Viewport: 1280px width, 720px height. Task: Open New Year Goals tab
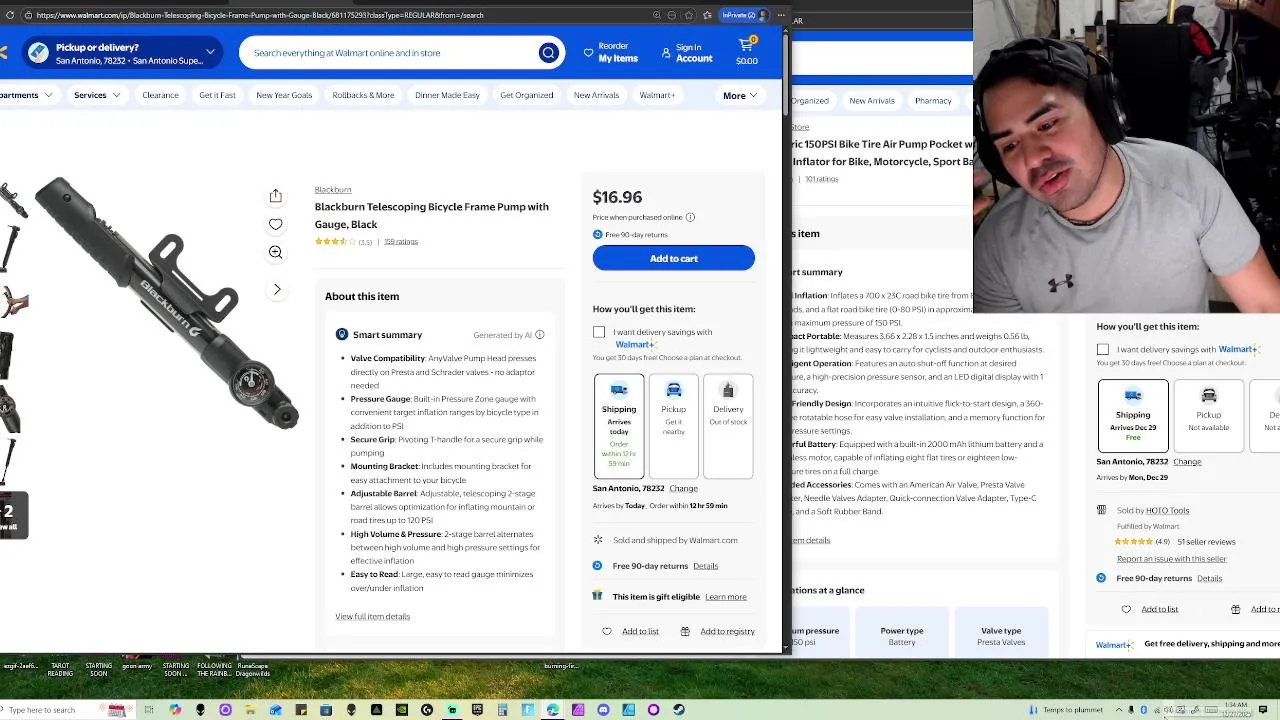click(284, 95)
